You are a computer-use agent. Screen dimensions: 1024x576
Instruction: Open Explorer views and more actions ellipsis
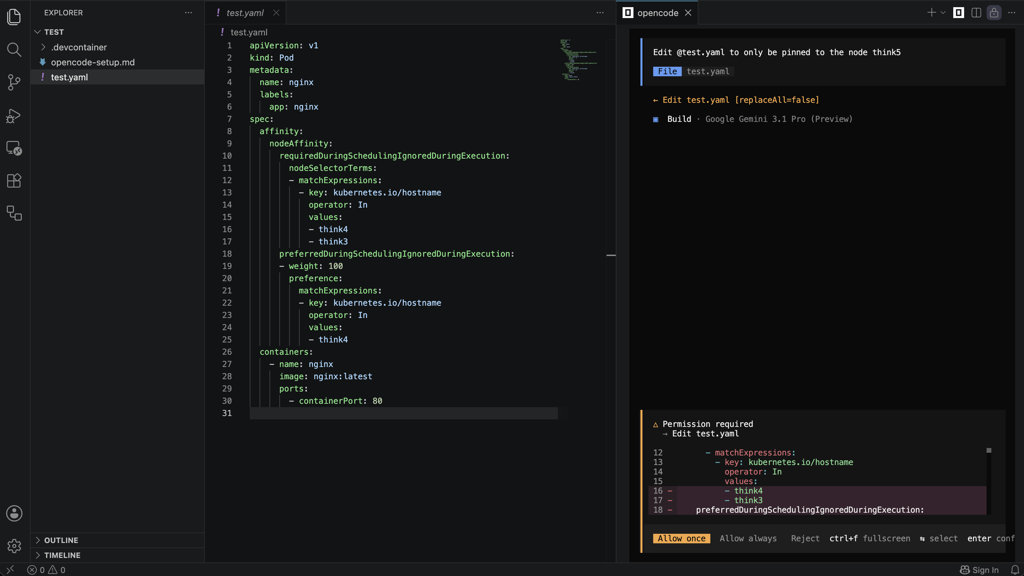pyautogui.click(x=188, y=12)
